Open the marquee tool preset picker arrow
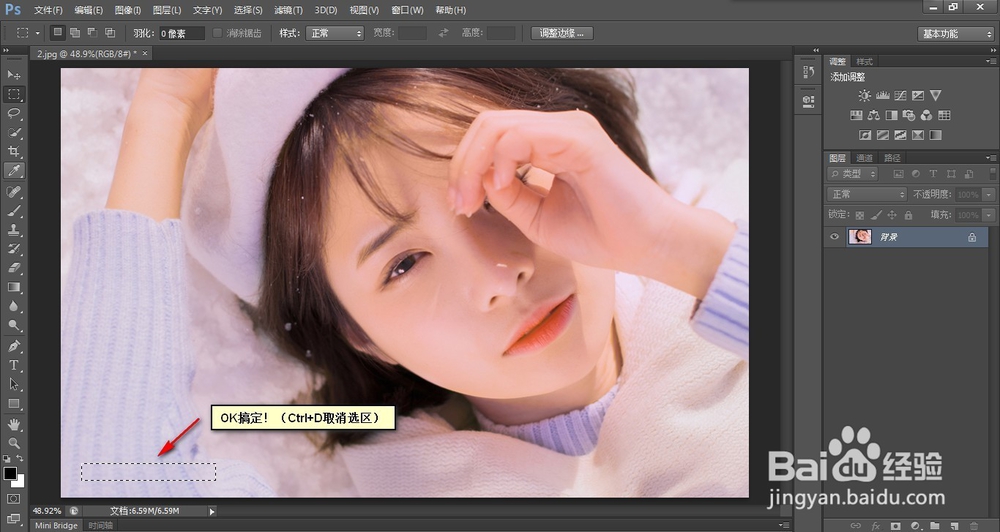 pyautogui.click(x=38, y=33)
